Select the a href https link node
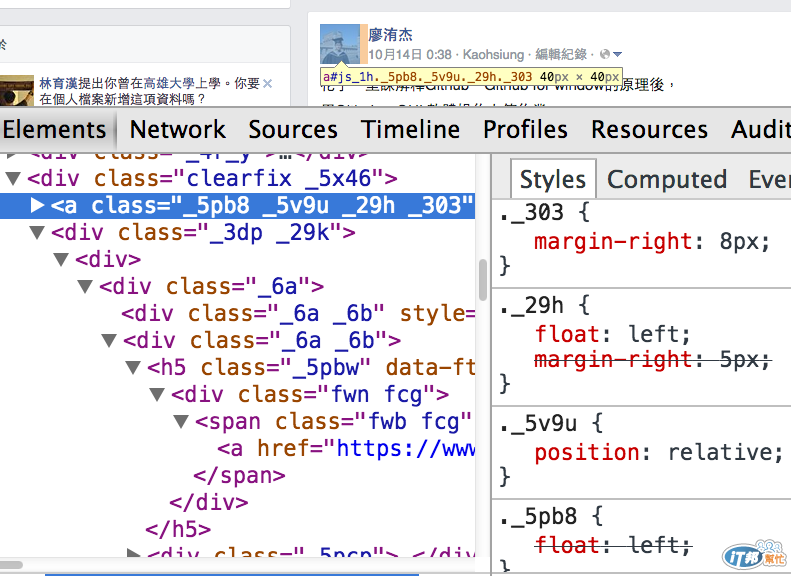 (346, 448)
